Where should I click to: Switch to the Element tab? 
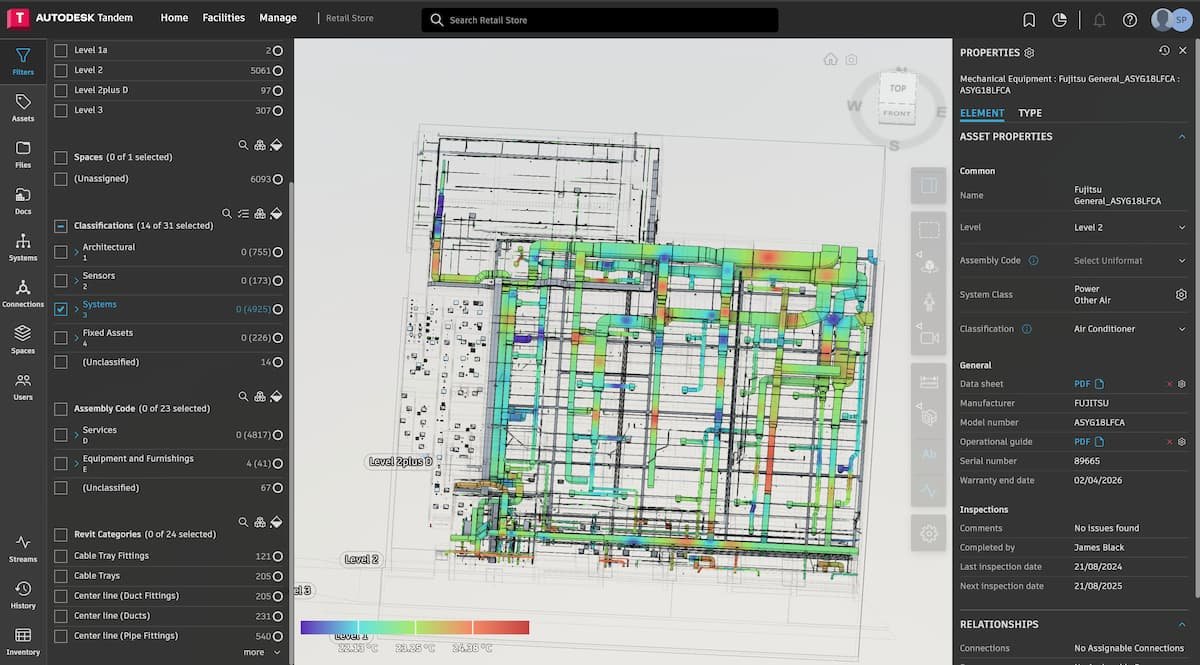pos(982,113)
